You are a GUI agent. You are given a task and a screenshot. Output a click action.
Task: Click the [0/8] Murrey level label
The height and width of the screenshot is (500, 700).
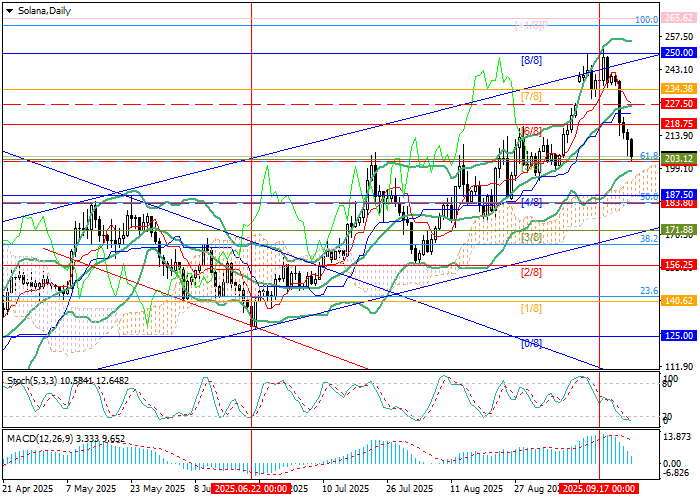coord(531,343)
